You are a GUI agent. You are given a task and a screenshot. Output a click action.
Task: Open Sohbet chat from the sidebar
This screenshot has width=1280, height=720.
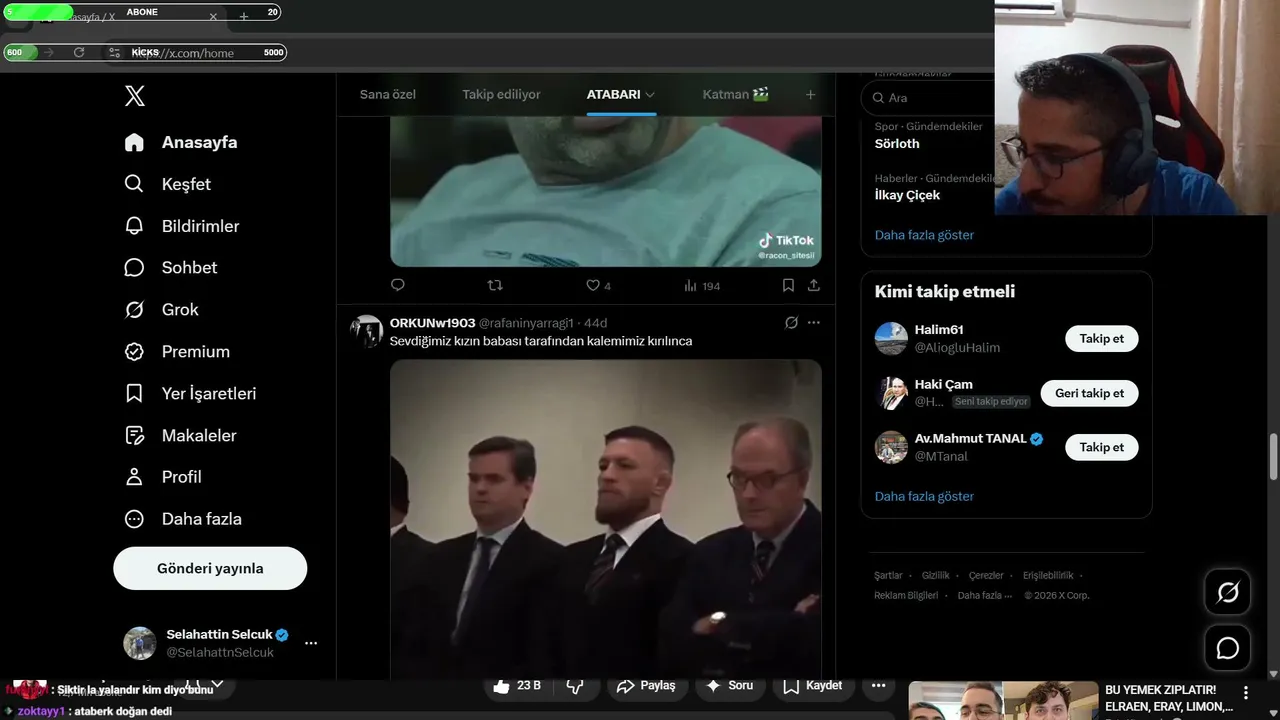coord(171,267)
